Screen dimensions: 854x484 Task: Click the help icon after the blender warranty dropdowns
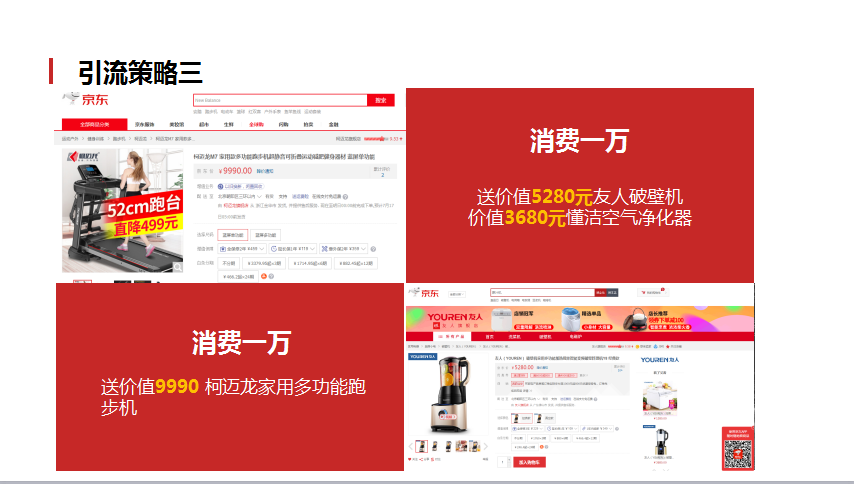click(x=617, y=429)
